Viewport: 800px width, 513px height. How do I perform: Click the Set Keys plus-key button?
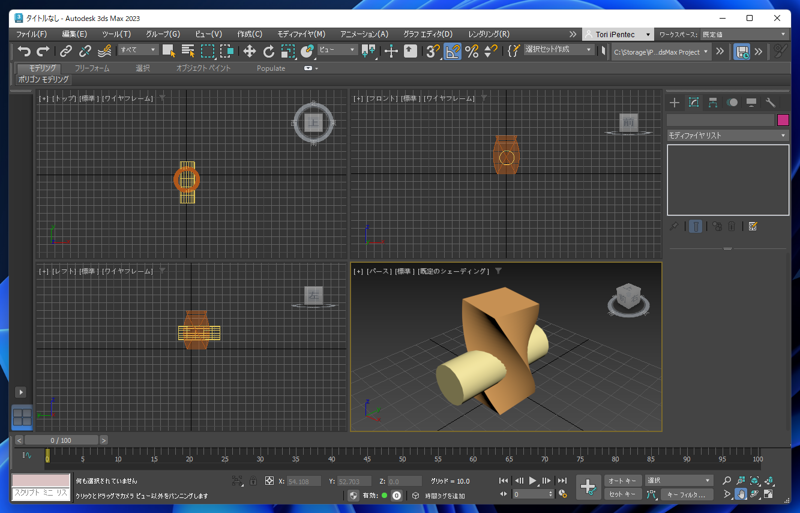[x=588, y=487]
